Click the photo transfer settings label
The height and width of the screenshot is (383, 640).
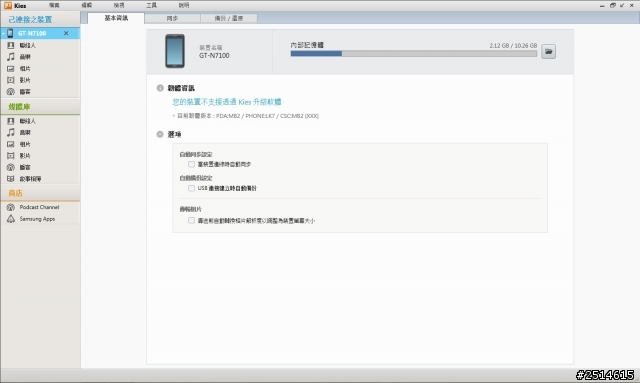191,209
